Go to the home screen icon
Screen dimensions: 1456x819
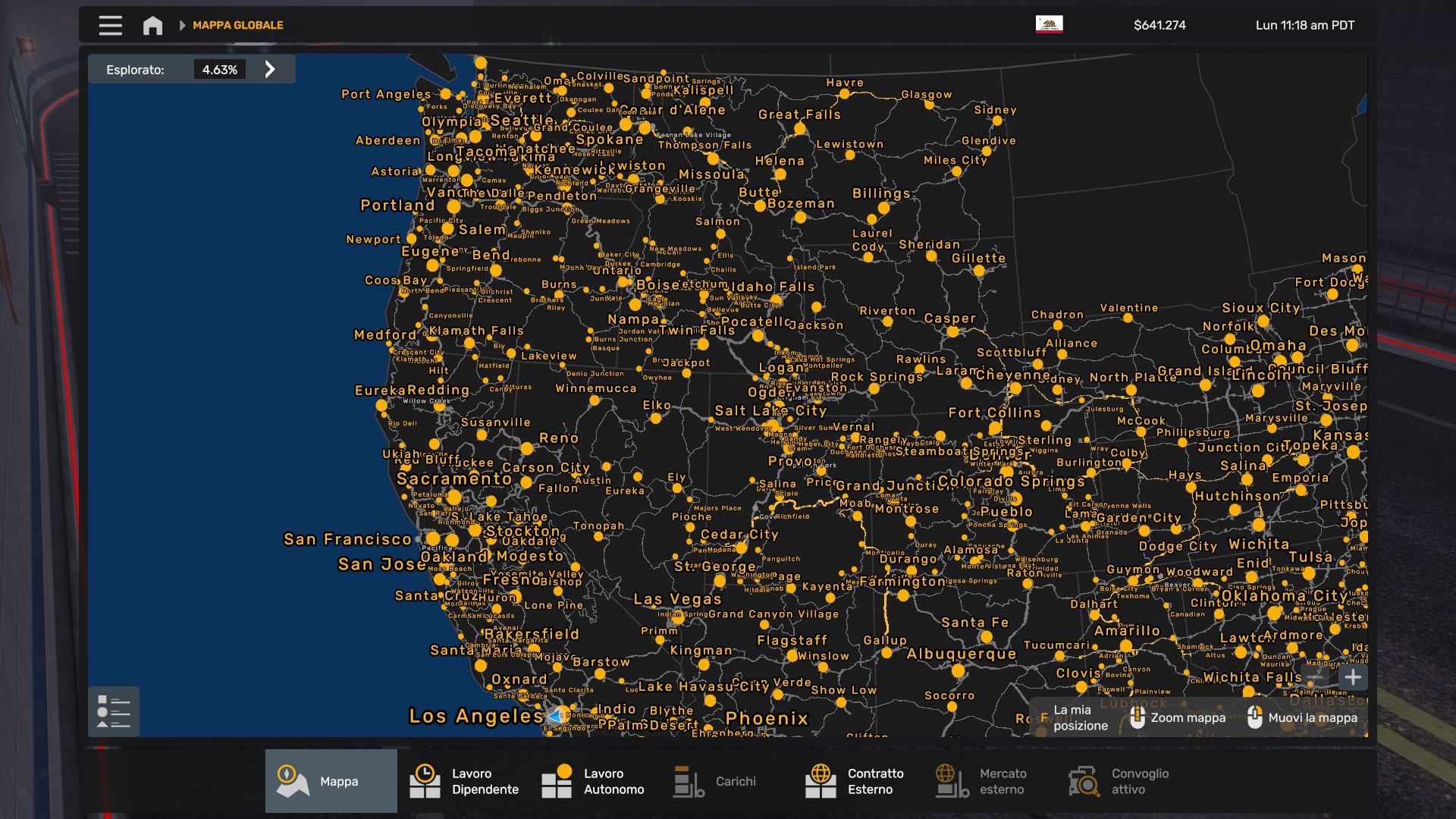[152, 25]
